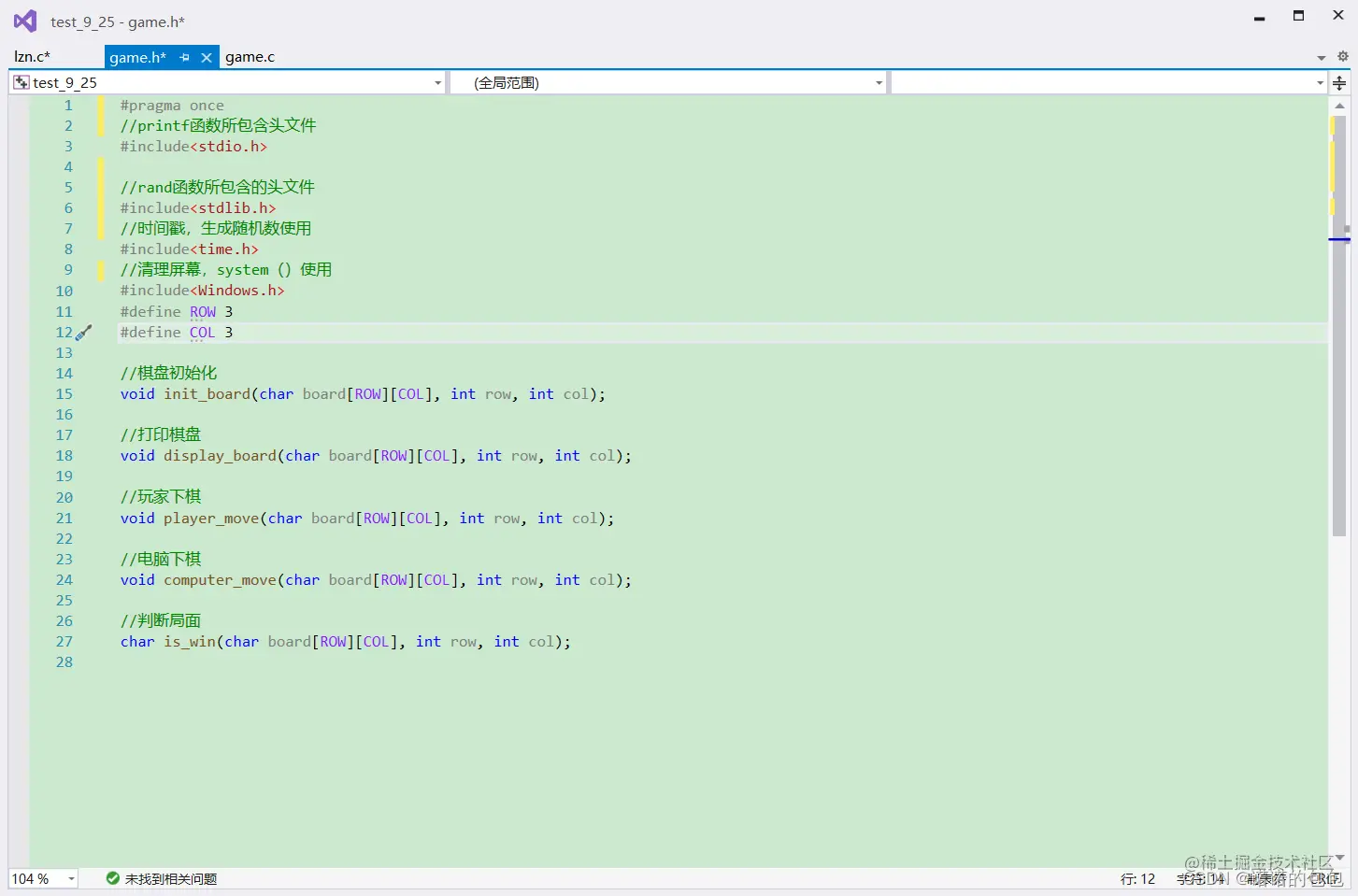The height and width of the screenshot is (896, 1358).
Task: Click the player_move function name
Action: click(211, 519)
